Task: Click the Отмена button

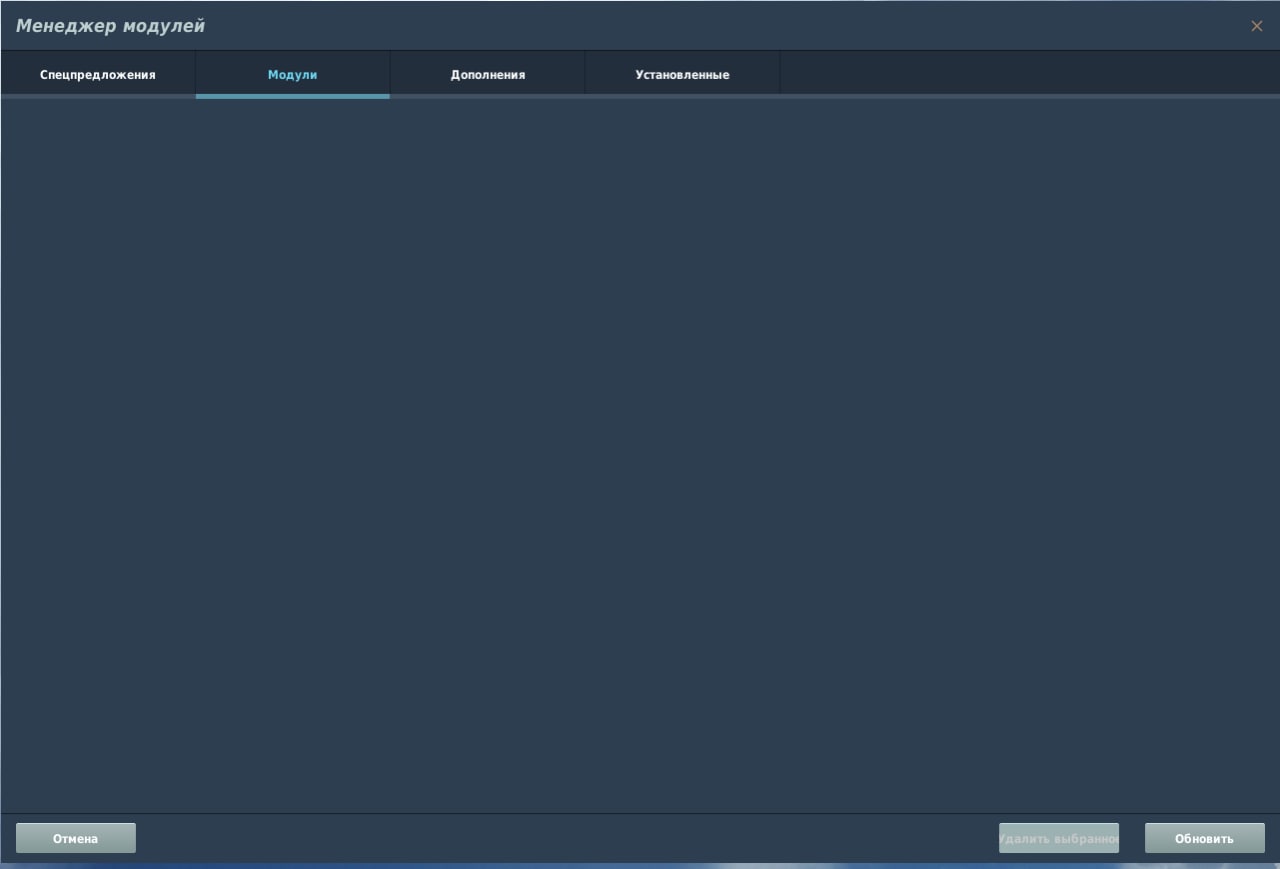Action: (76, 838)
